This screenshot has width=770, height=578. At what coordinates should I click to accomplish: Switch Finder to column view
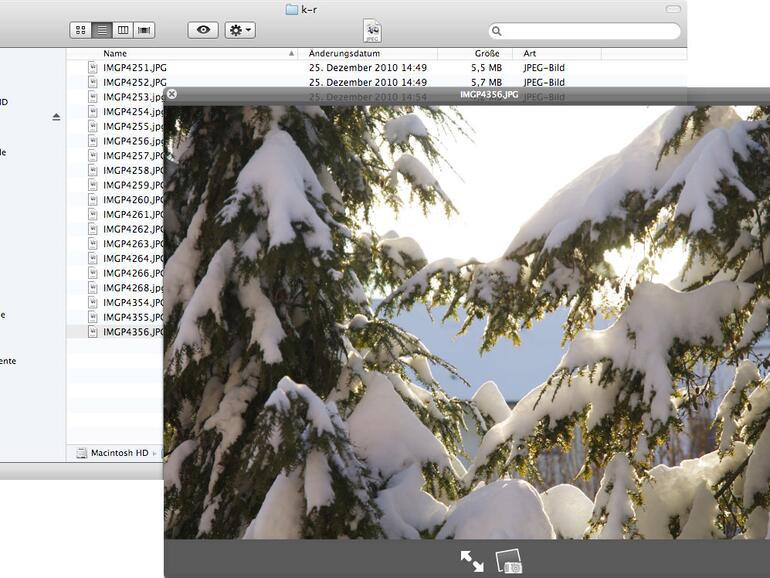coord(123,30)
